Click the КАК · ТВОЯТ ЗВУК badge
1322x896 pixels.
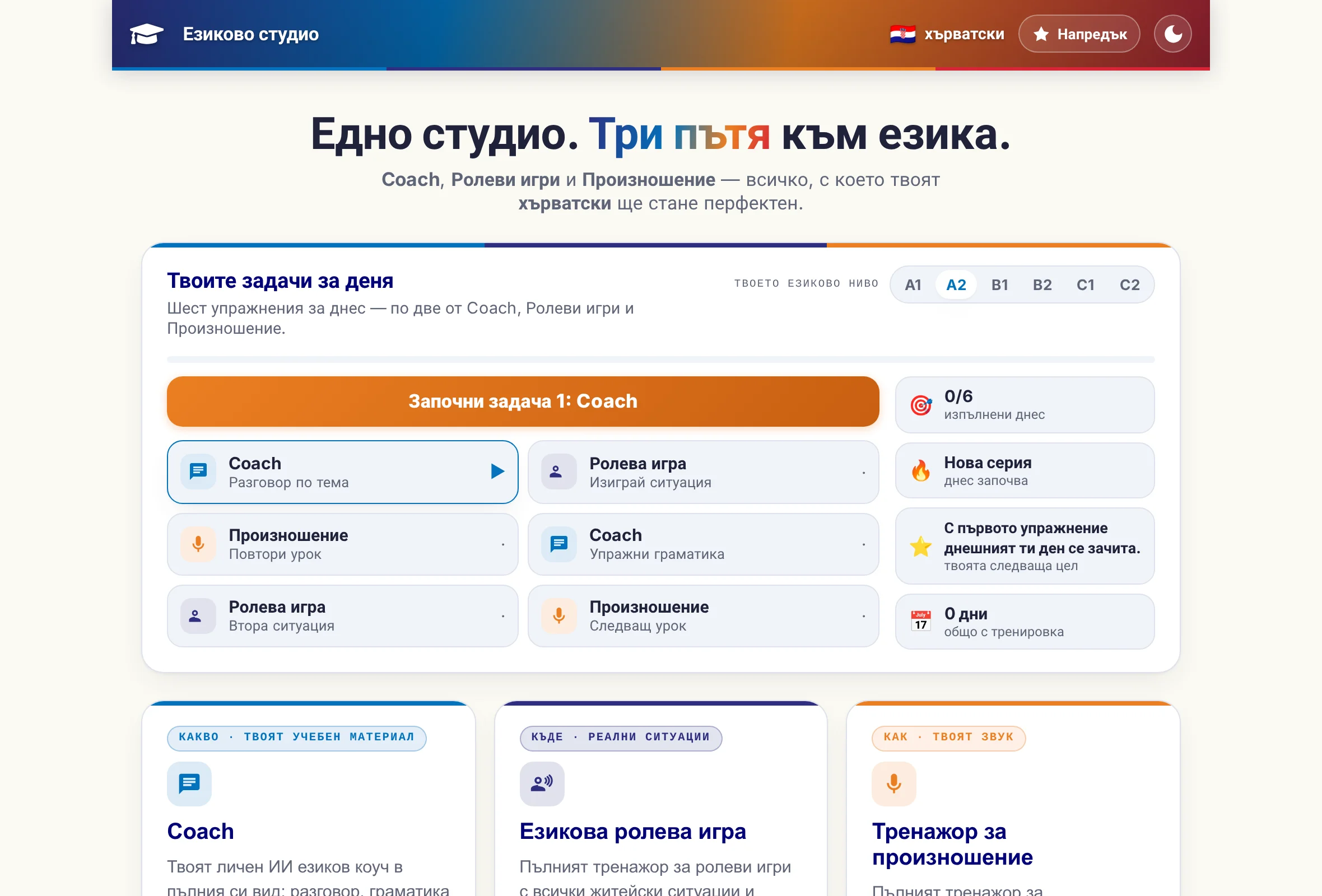pyautogui.click(x=948, y=738)
